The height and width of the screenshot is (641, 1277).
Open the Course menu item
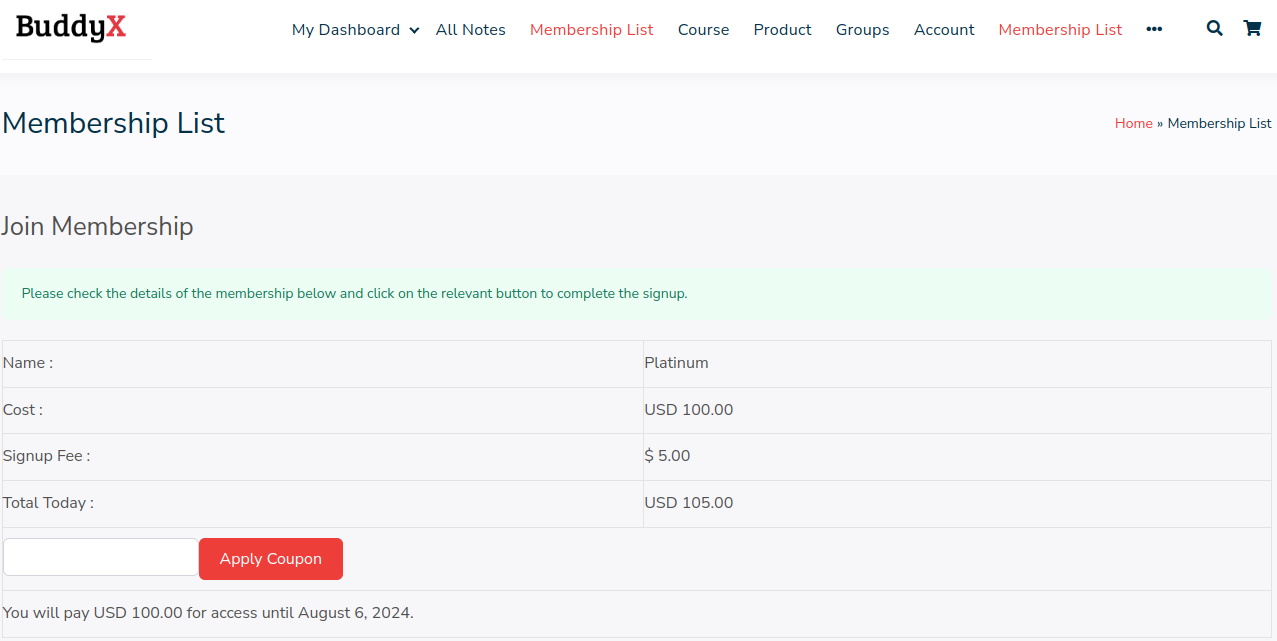click(x=703, y=30)
